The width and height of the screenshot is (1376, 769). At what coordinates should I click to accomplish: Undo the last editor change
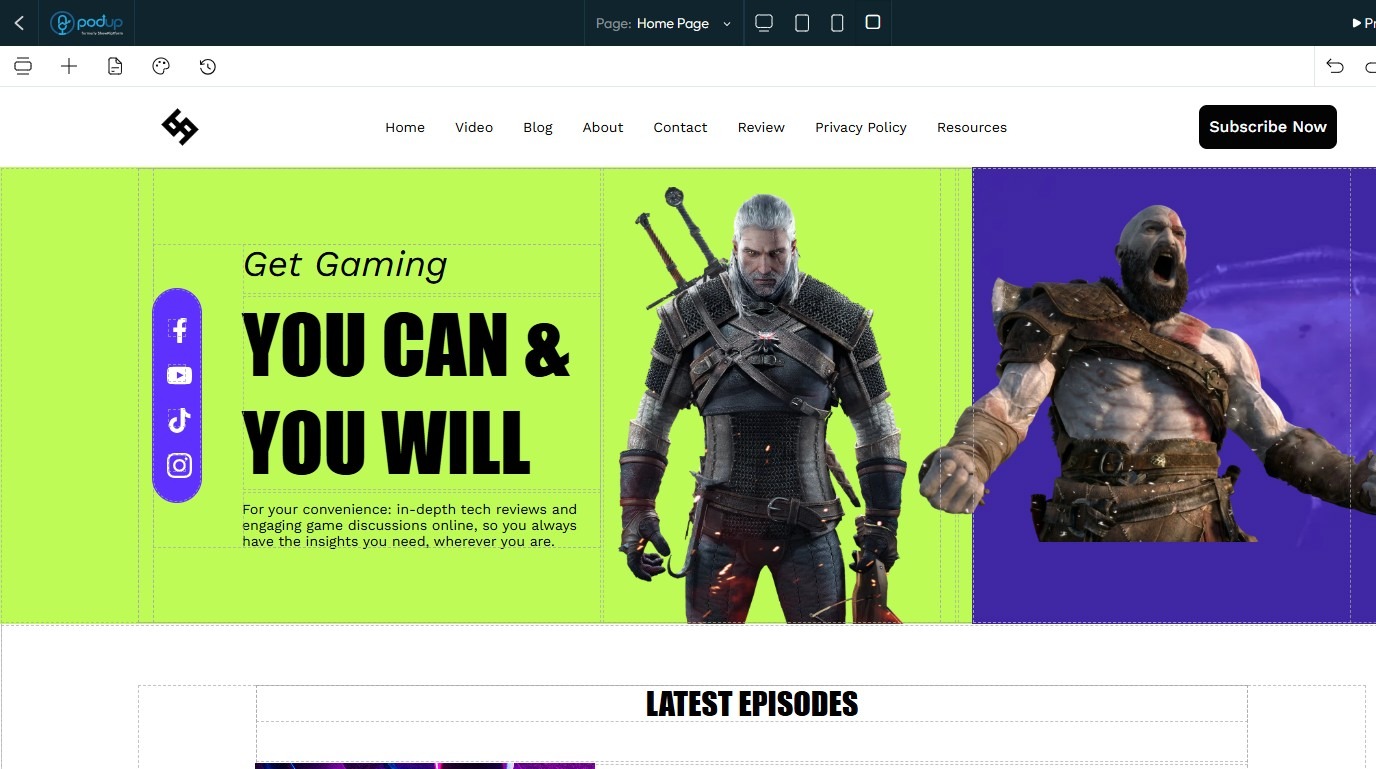click(x=1335, y=66)
